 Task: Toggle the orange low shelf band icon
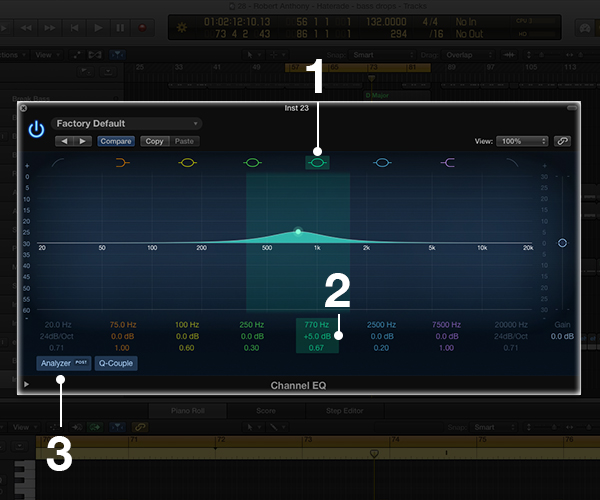click(x=122, y=163)
